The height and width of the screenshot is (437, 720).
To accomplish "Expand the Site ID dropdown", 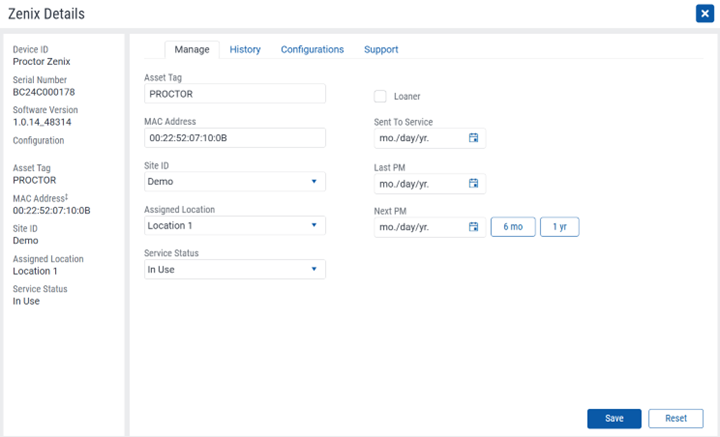I will (x=235, y=182).
